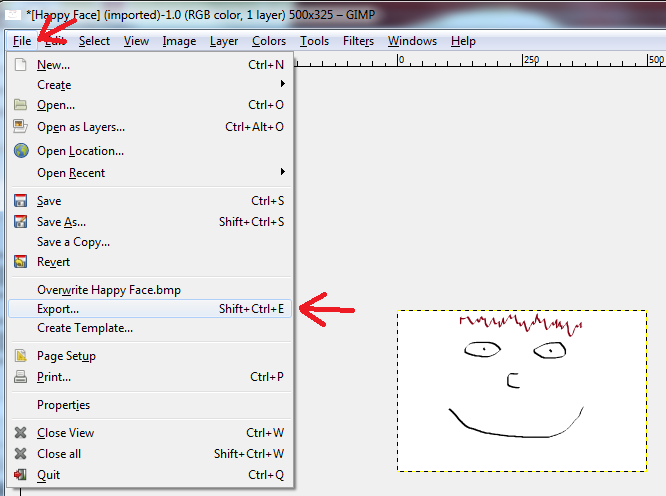Choose Quit menu entry
The image size is (666, 496).
[x=150, y=475]
